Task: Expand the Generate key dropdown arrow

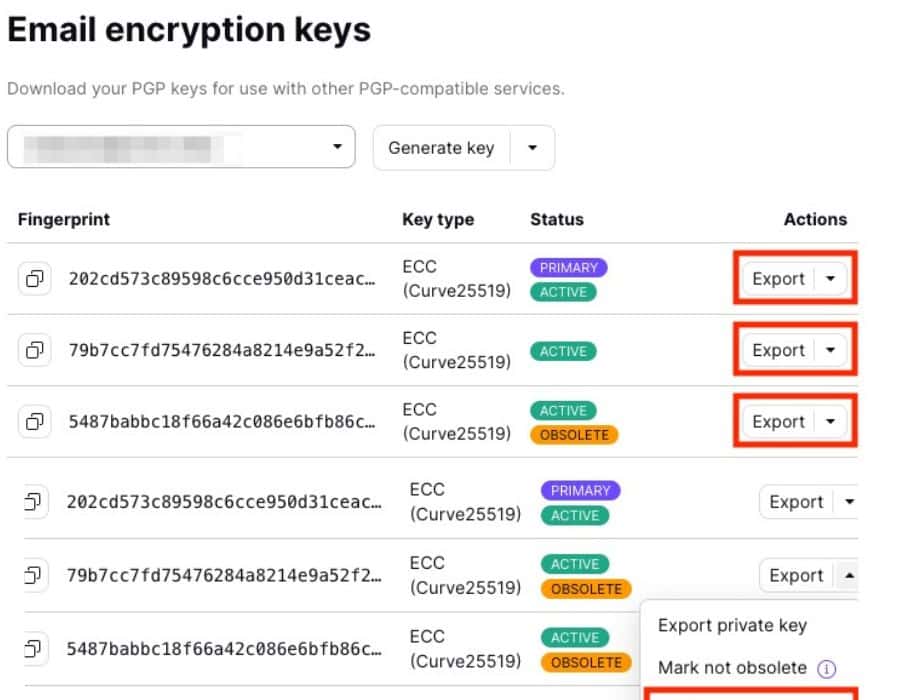Action: [532, 148]
